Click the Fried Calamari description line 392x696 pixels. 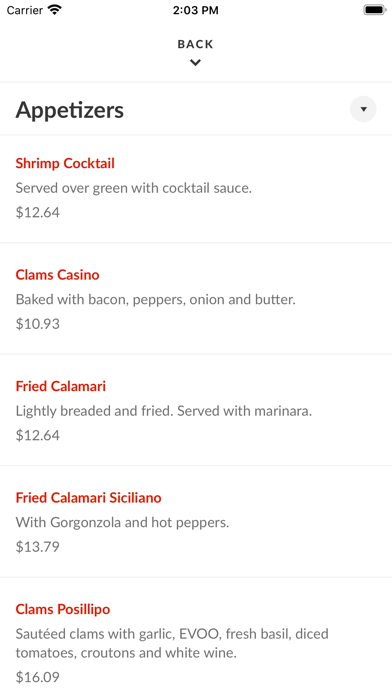(x=164, y=411)
